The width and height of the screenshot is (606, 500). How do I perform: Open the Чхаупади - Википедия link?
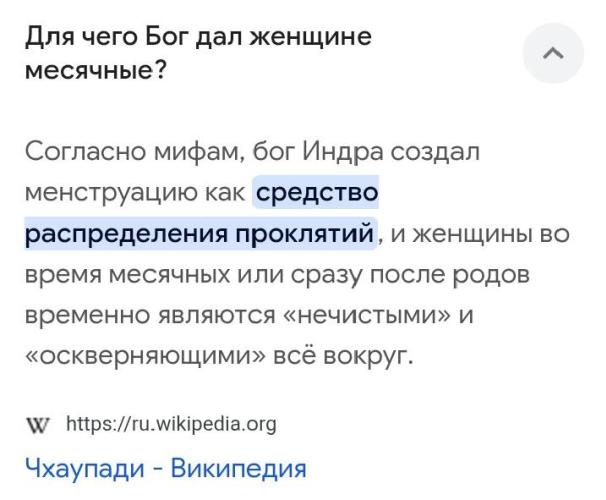pos(166,468)
